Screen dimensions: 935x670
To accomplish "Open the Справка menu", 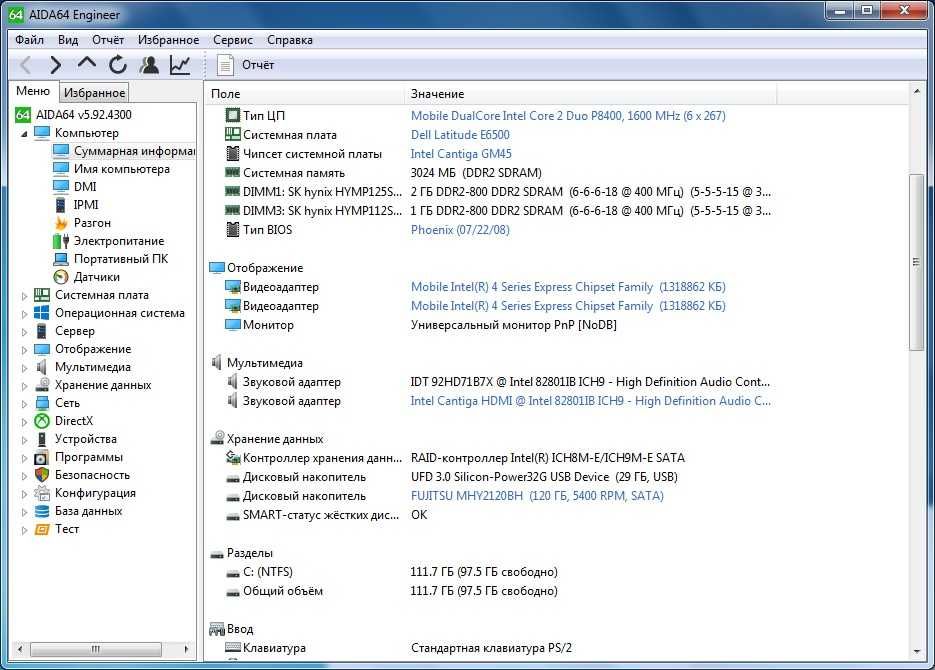I will tap(290, 40).
